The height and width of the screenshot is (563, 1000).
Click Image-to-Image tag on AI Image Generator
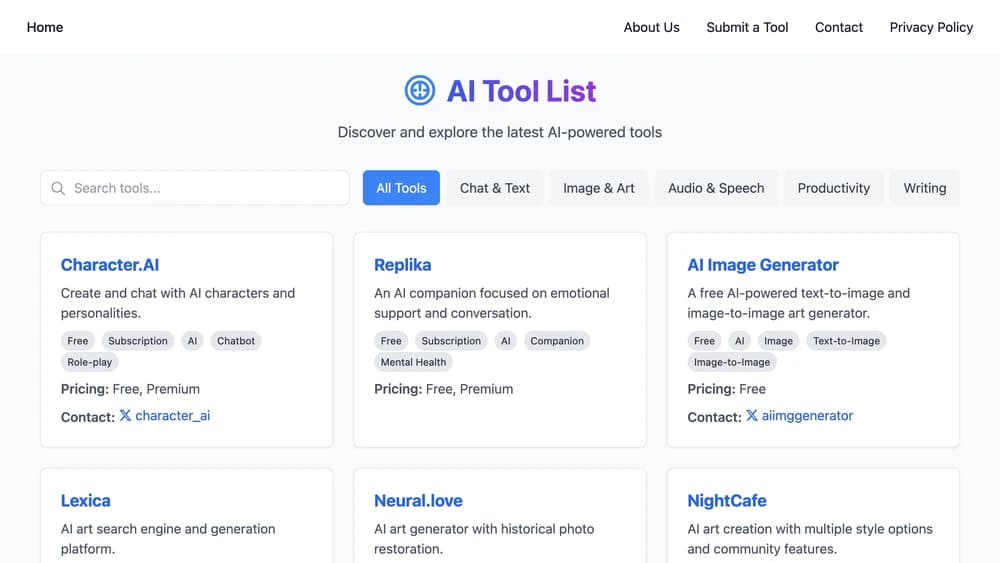pyautogui.click(x=732, y=362)
